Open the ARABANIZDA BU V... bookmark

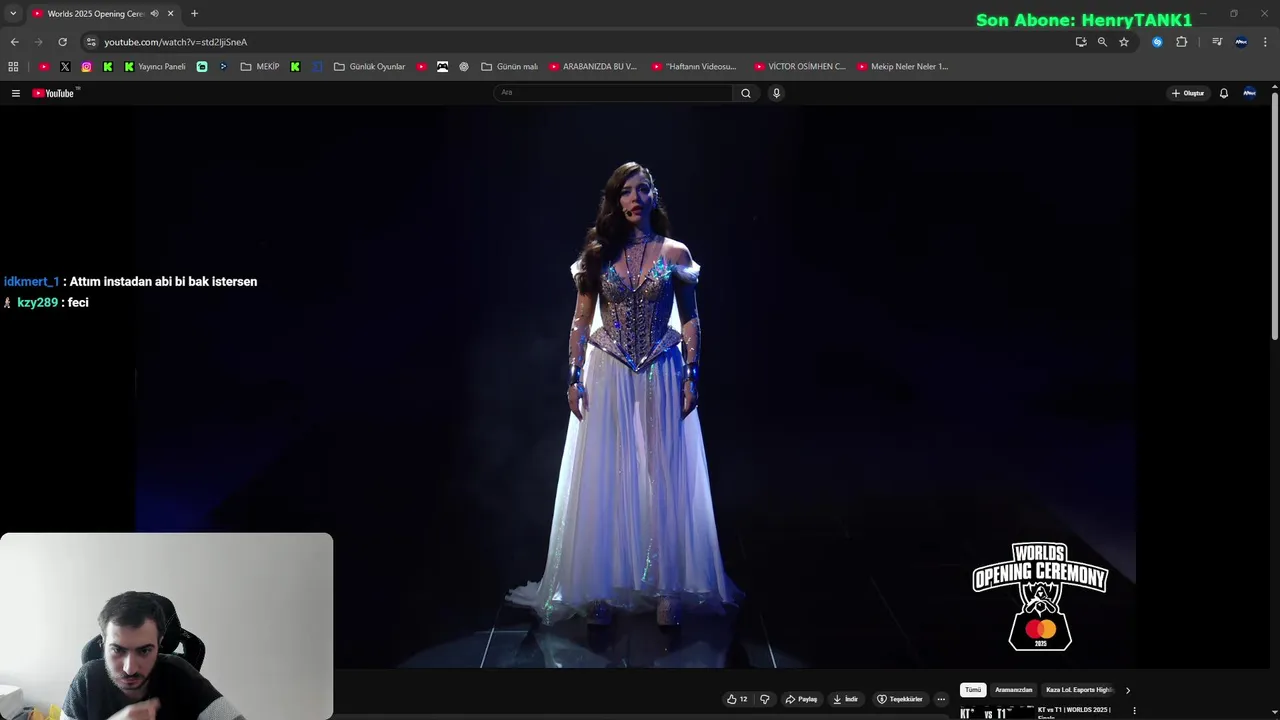tap(593, 67)
